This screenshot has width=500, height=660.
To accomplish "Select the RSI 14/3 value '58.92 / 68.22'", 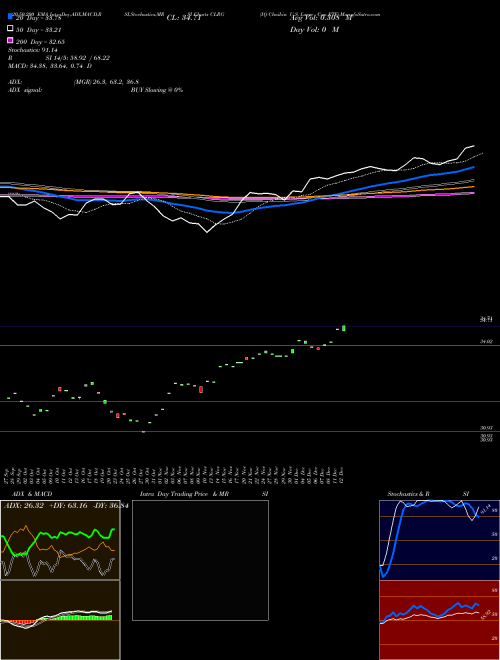I will point(90,58).
